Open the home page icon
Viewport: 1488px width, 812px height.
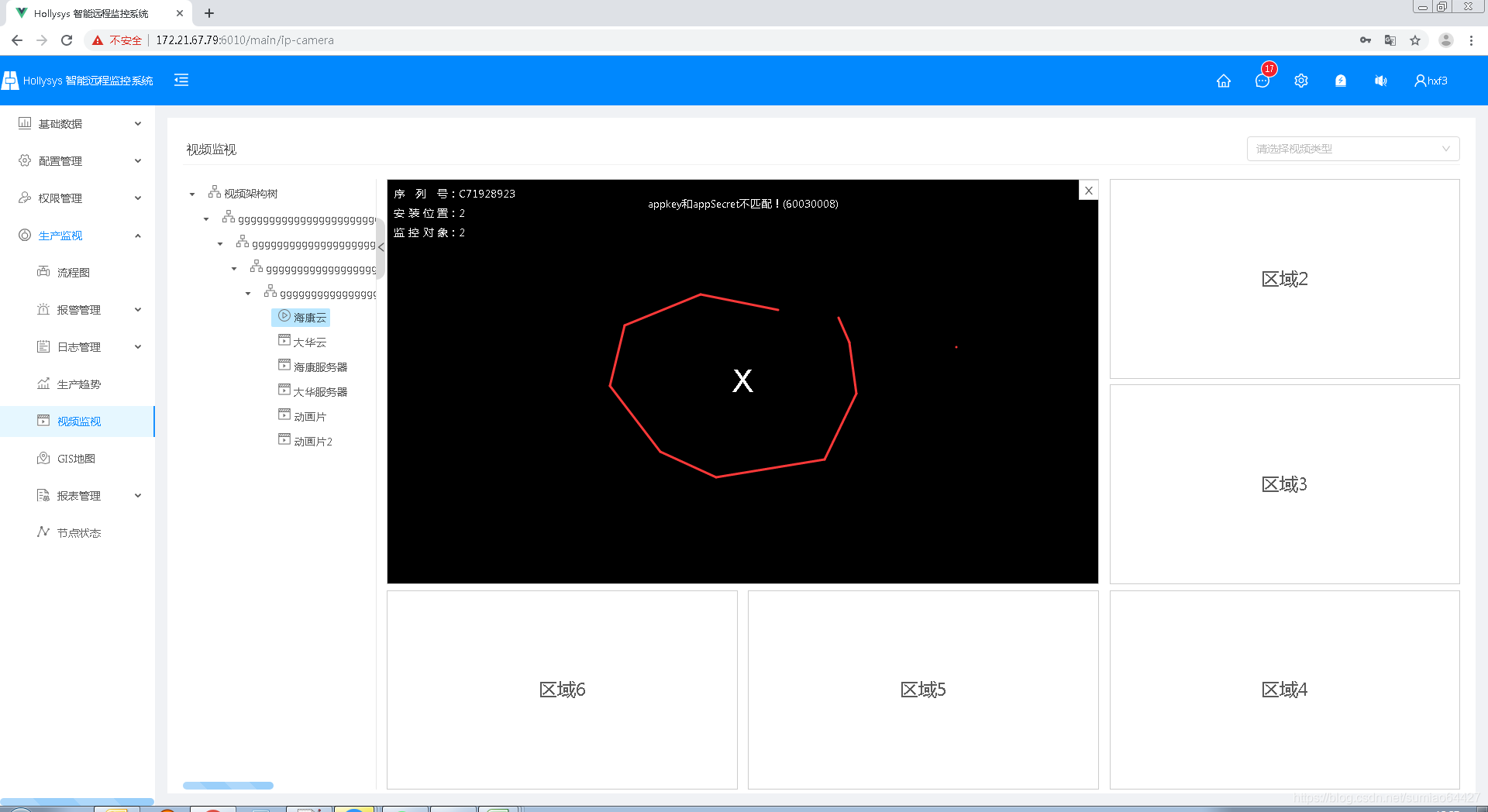tap(1224, 81)
